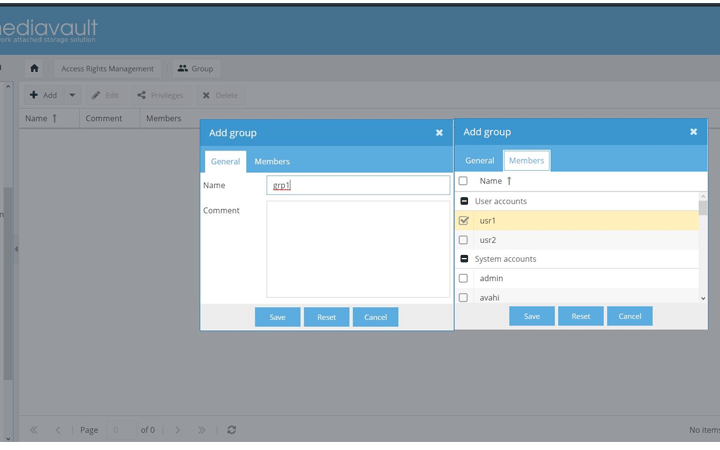Click the sidebar scrollbar up arrow
Image resolution: width=720 pixels, height=450 pixels.
coord(8,86)
